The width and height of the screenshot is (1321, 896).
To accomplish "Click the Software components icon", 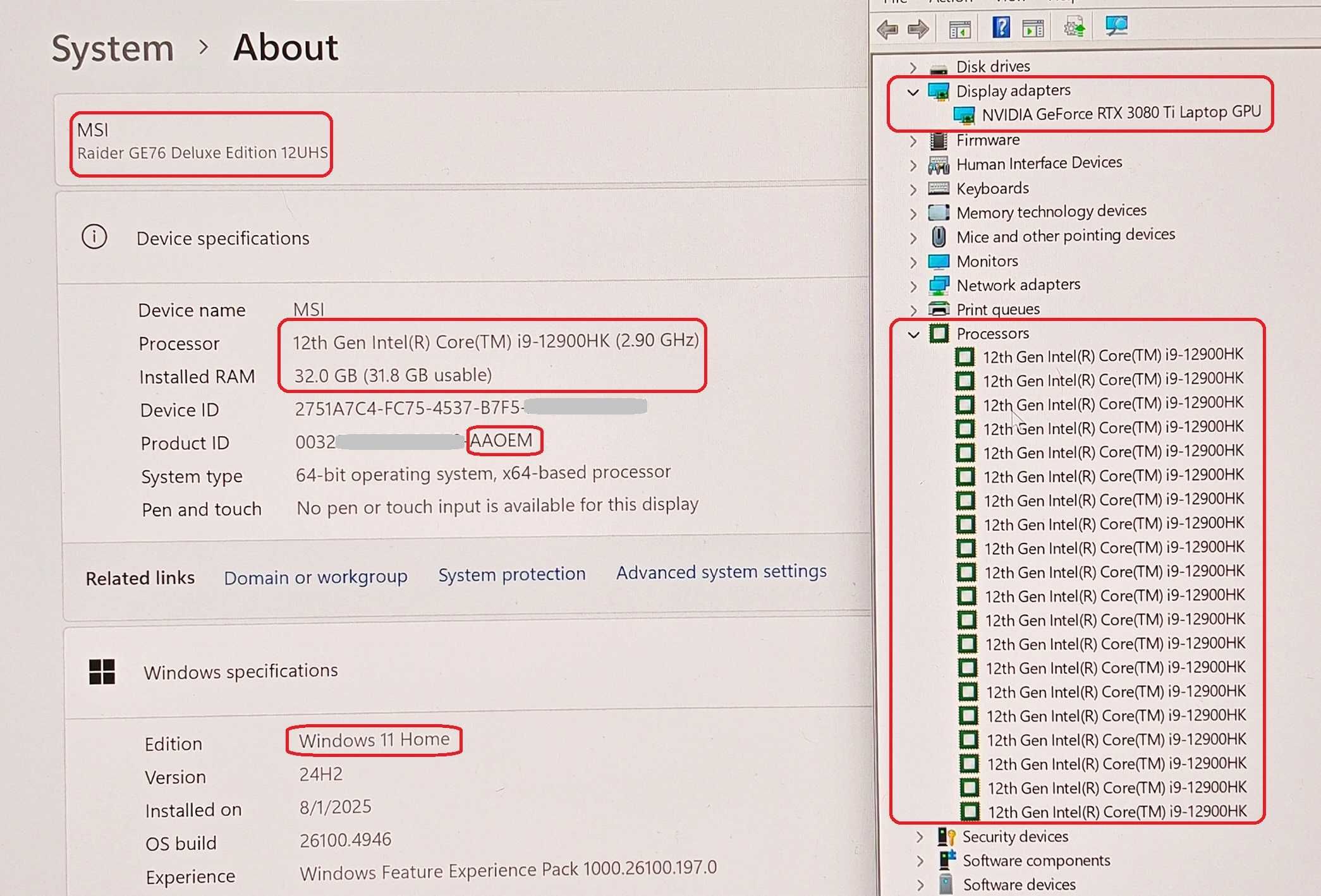I will (946, 860).
